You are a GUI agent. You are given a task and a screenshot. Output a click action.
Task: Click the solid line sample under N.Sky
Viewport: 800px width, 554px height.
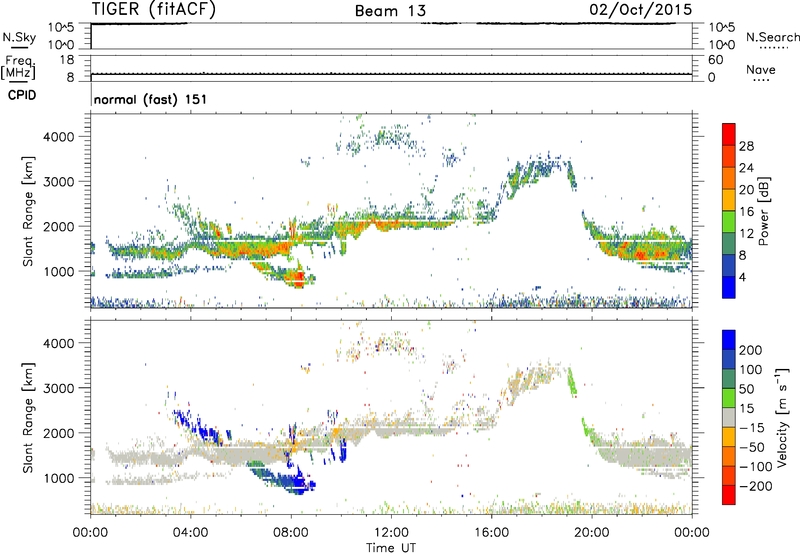click(x=19, y=48)
